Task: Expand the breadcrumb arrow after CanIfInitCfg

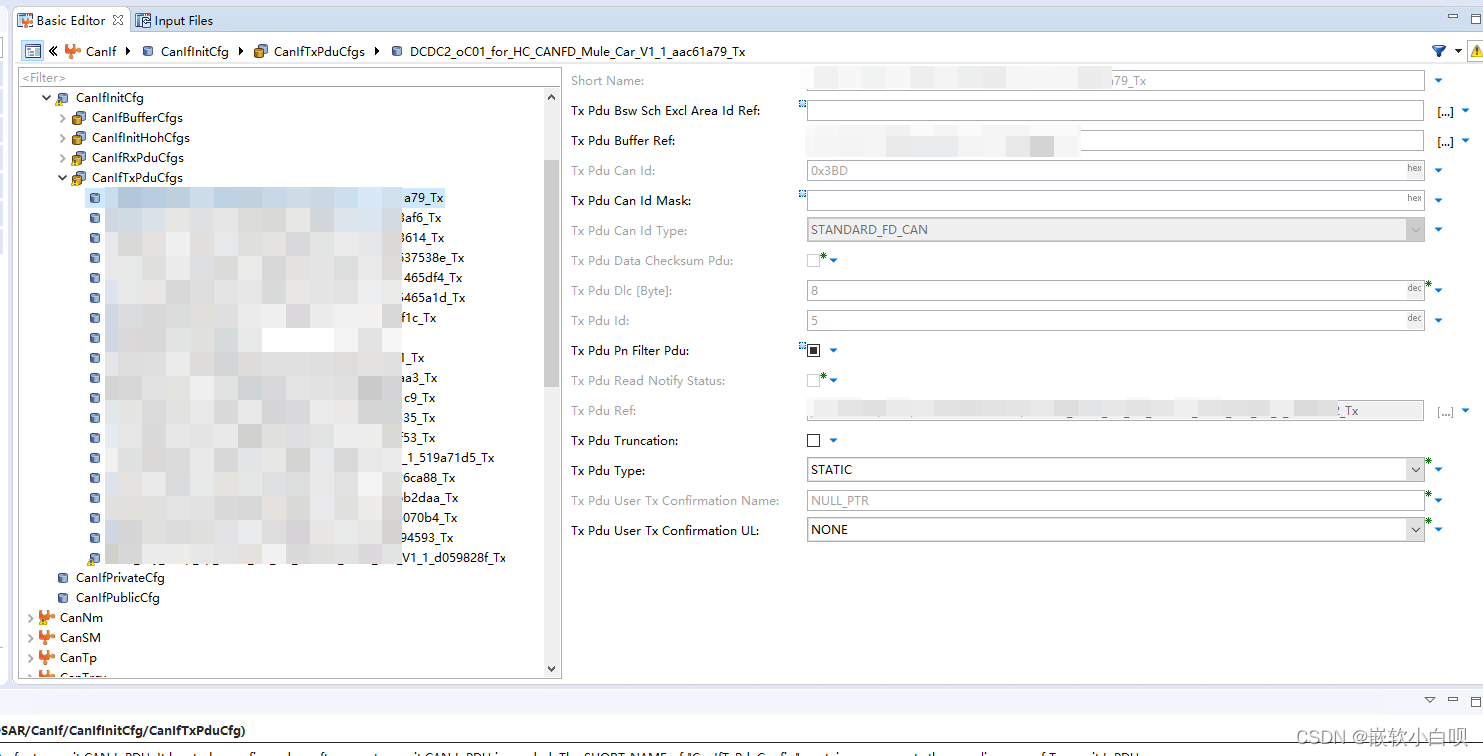Action: point(242,51)
